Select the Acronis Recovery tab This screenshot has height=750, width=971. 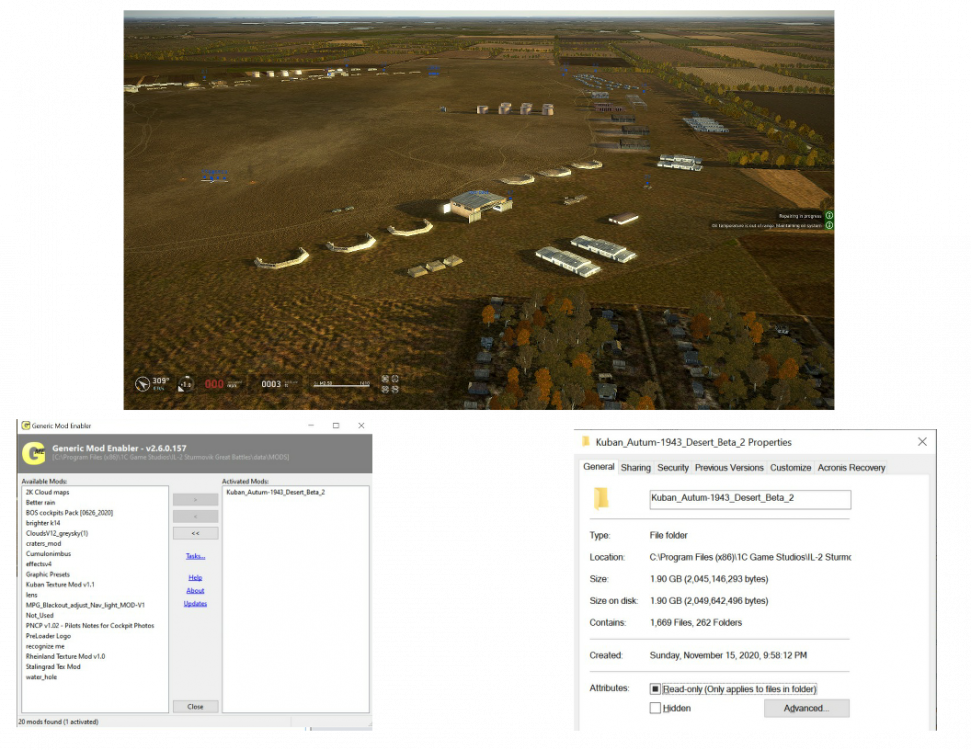[851, 468]
